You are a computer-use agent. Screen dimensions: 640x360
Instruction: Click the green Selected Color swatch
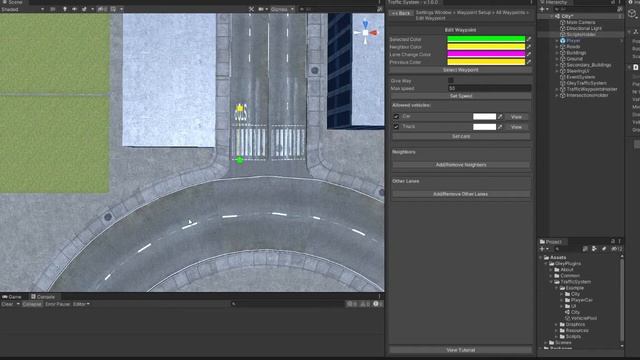tap(486, 39)
